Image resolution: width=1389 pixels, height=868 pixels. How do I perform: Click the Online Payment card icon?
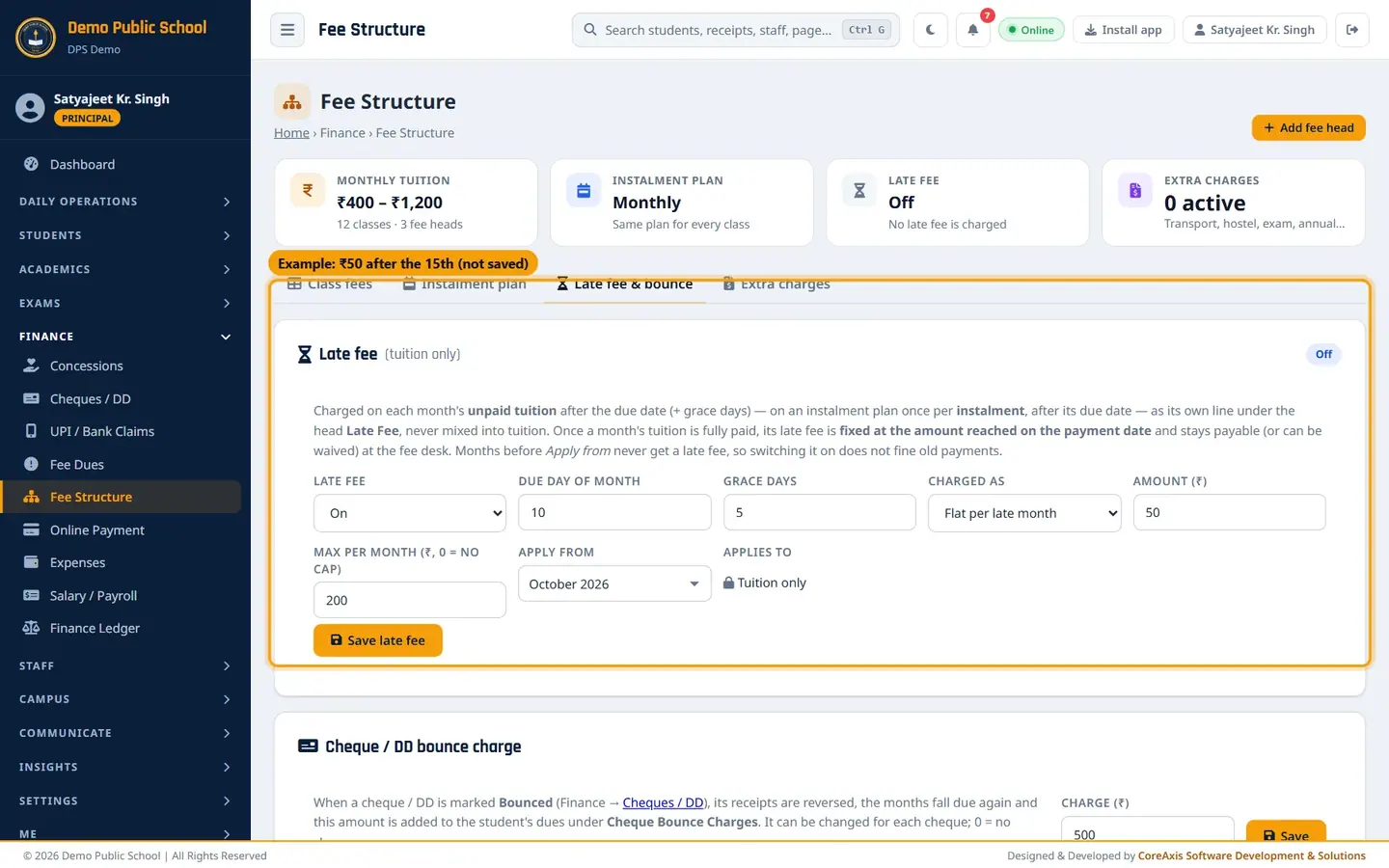[x=31, y=530]
